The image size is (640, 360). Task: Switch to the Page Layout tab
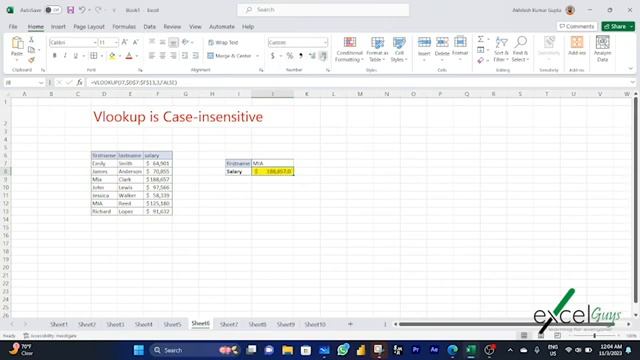89,27
